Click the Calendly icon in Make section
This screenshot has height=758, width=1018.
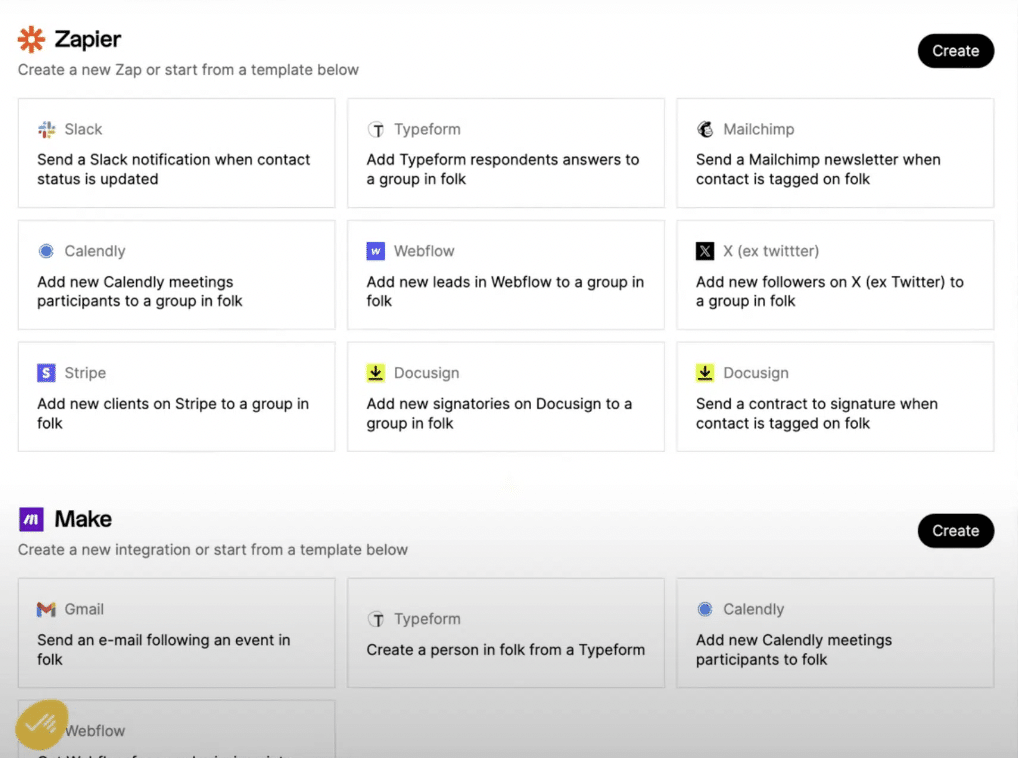point(705,609)
